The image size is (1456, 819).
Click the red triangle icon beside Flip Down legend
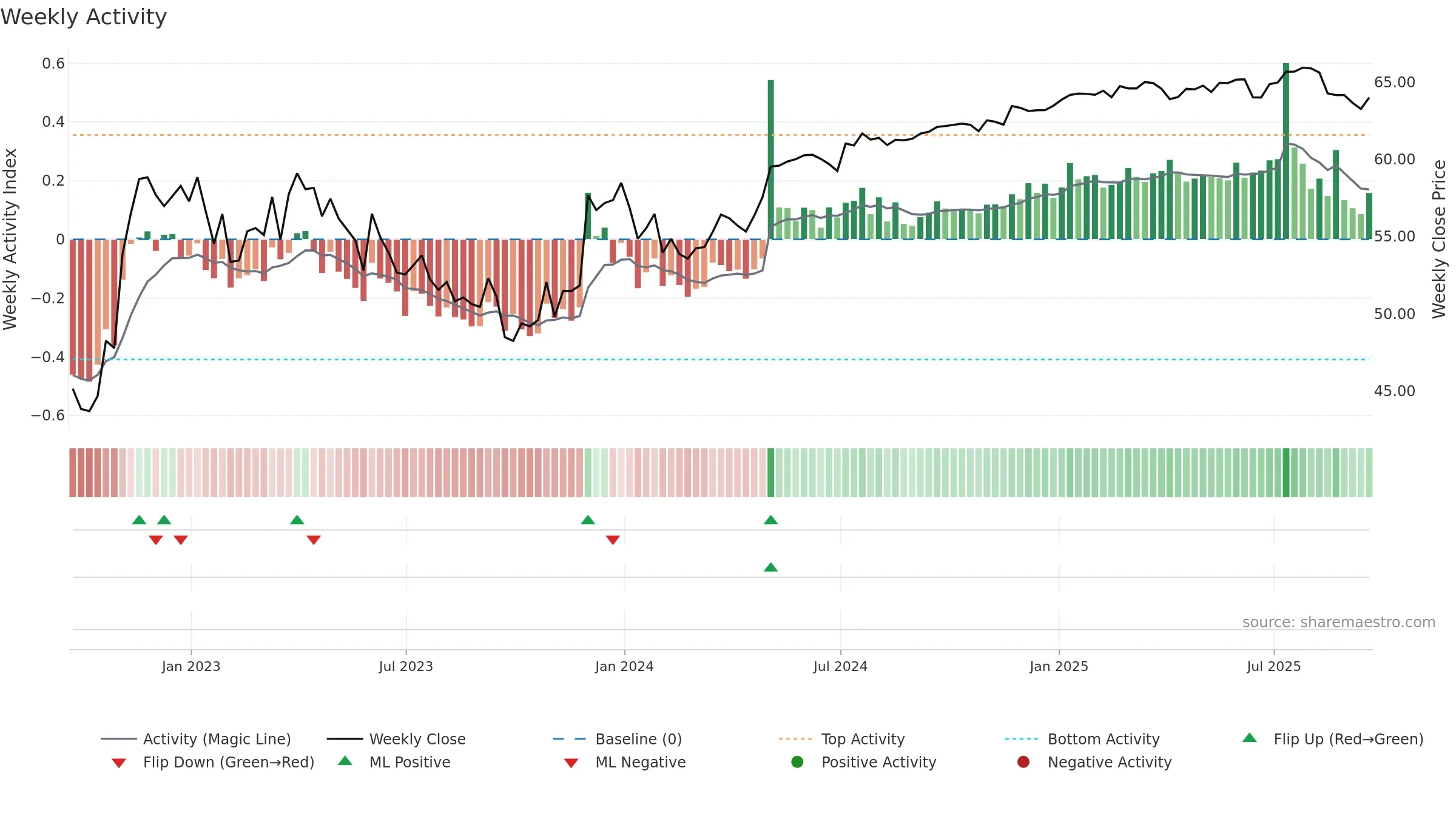click(119, 763)
